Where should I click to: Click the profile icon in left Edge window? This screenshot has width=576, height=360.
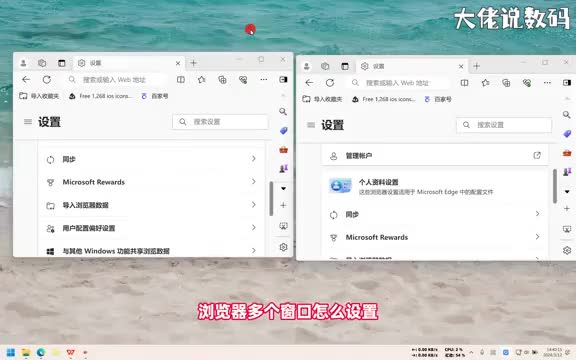(24, 63)
